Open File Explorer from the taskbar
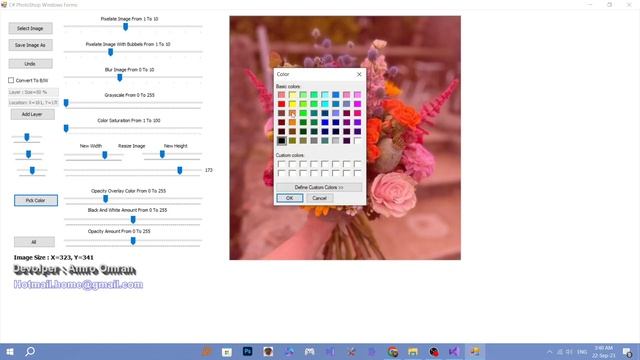640x360 pixels. [x=413, y=351]
